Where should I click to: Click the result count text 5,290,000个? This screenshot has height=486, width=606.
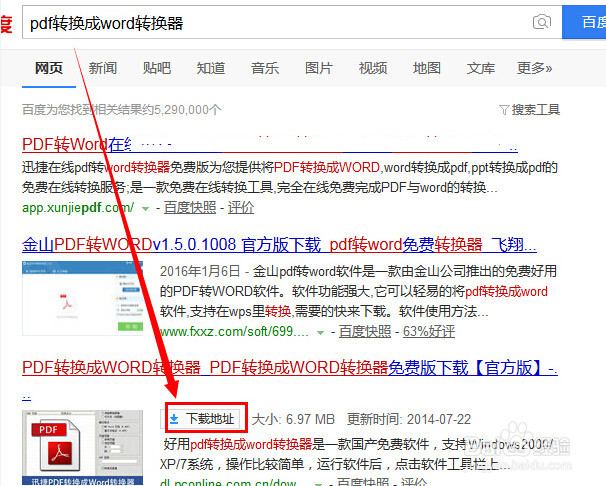click(x=188, y=110)
